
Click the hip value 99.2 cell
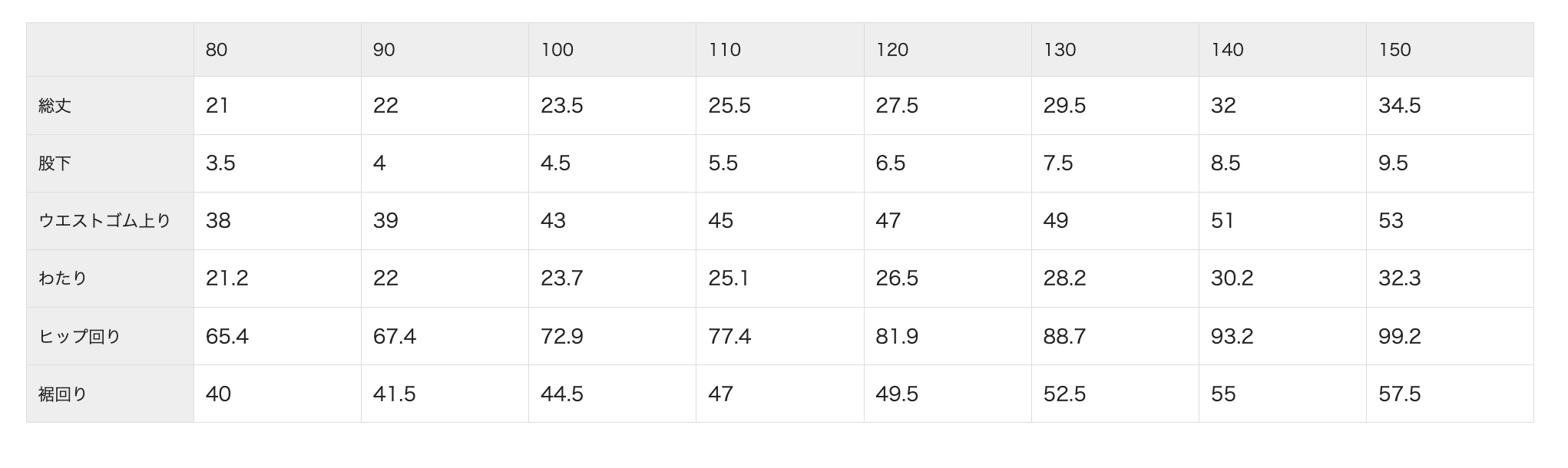tap(1399, 336)
